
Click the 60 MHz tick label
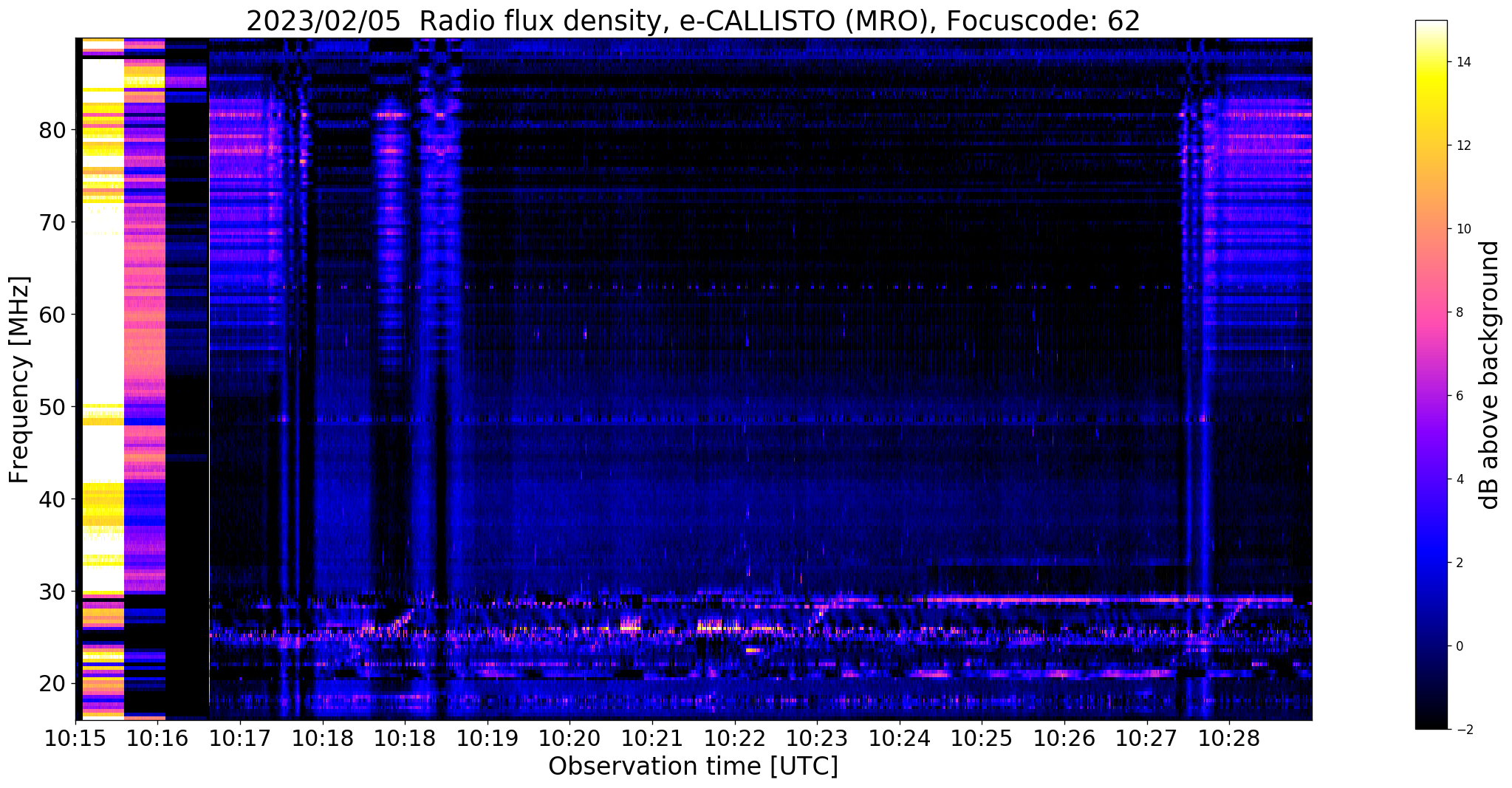(52, 315)
